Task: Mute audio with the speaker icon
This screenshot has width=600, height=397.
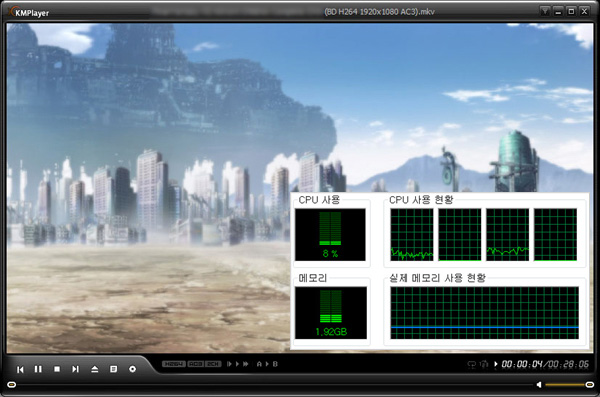Action: coord(539,384)
